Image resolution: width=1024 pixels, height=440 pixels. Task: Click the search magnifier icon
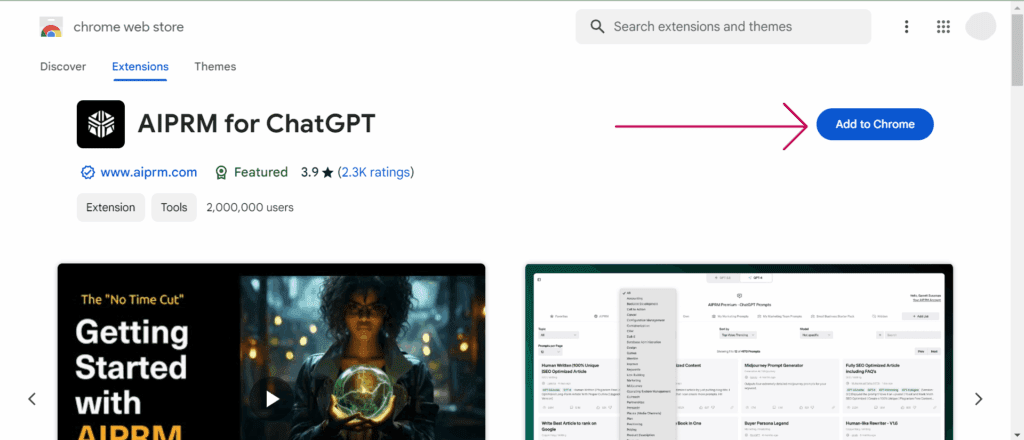(597, 27)
